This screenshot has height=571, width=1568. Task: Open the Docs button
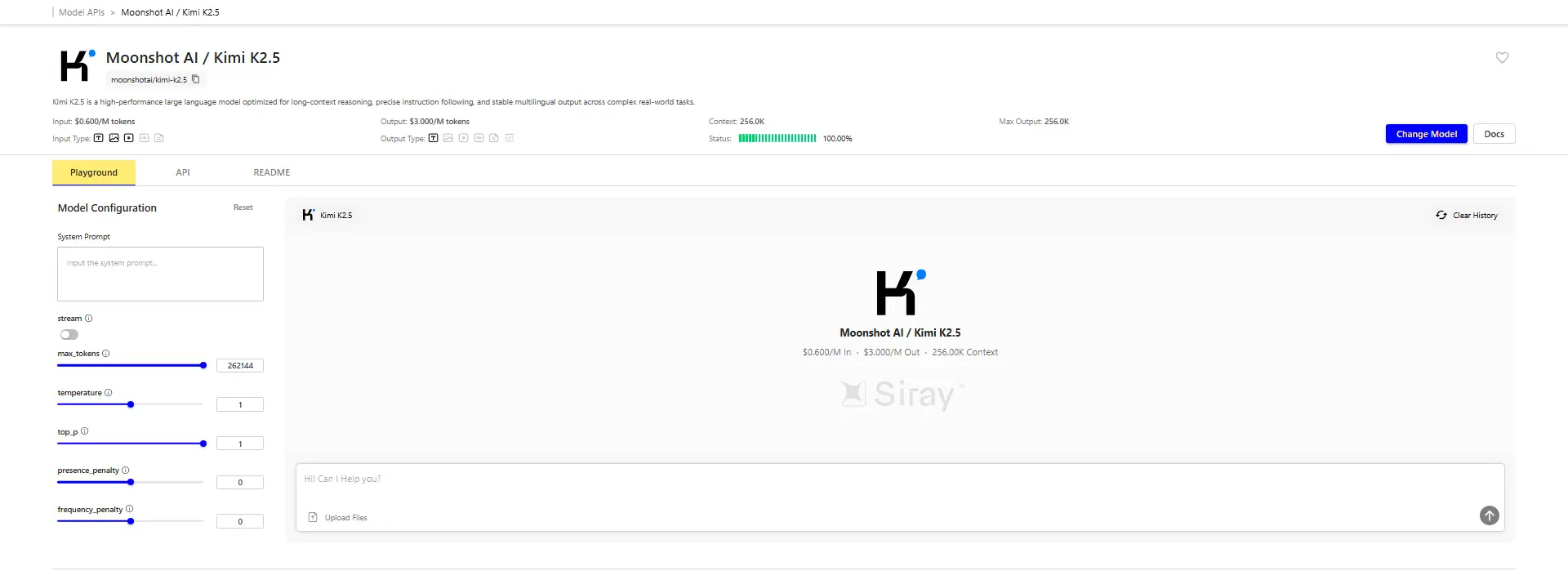(1494, 134)
